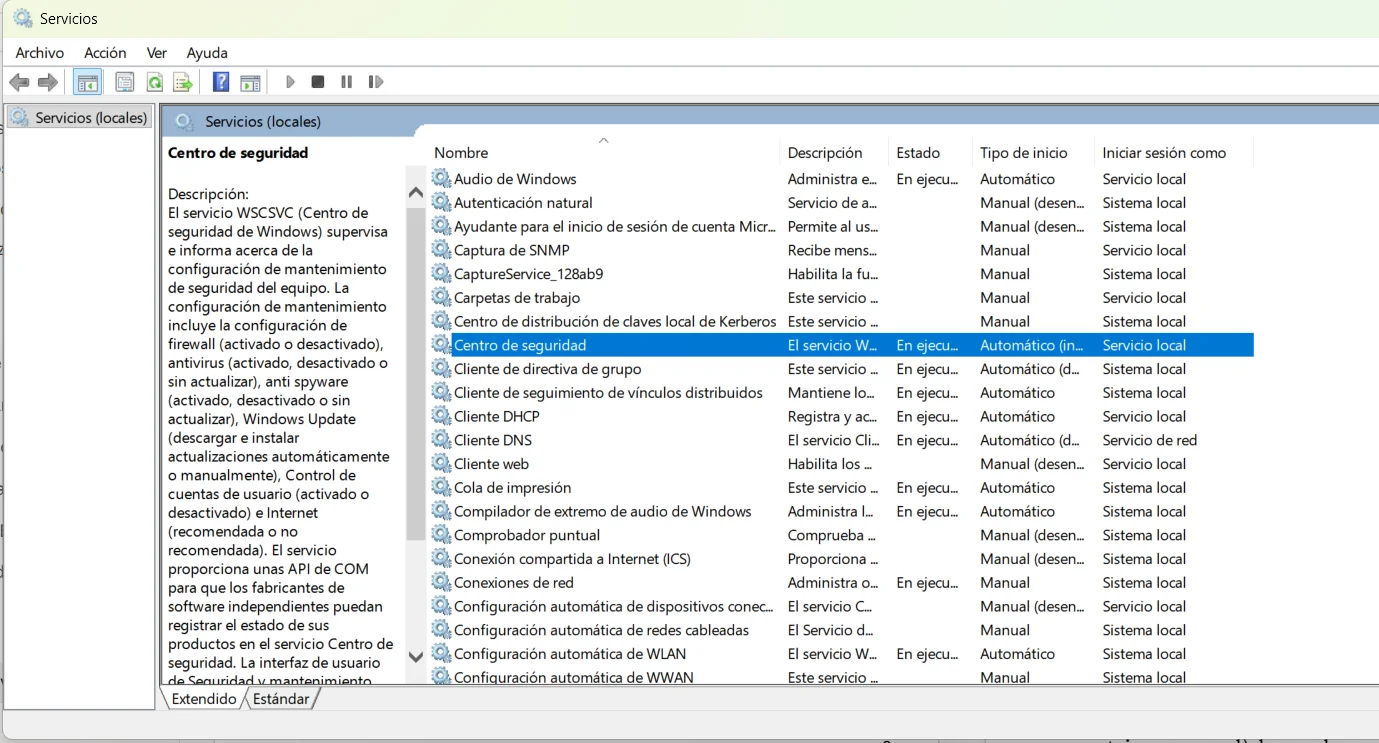Start the service with the play icon
The image size is (1379, 743).
(290, 82)
